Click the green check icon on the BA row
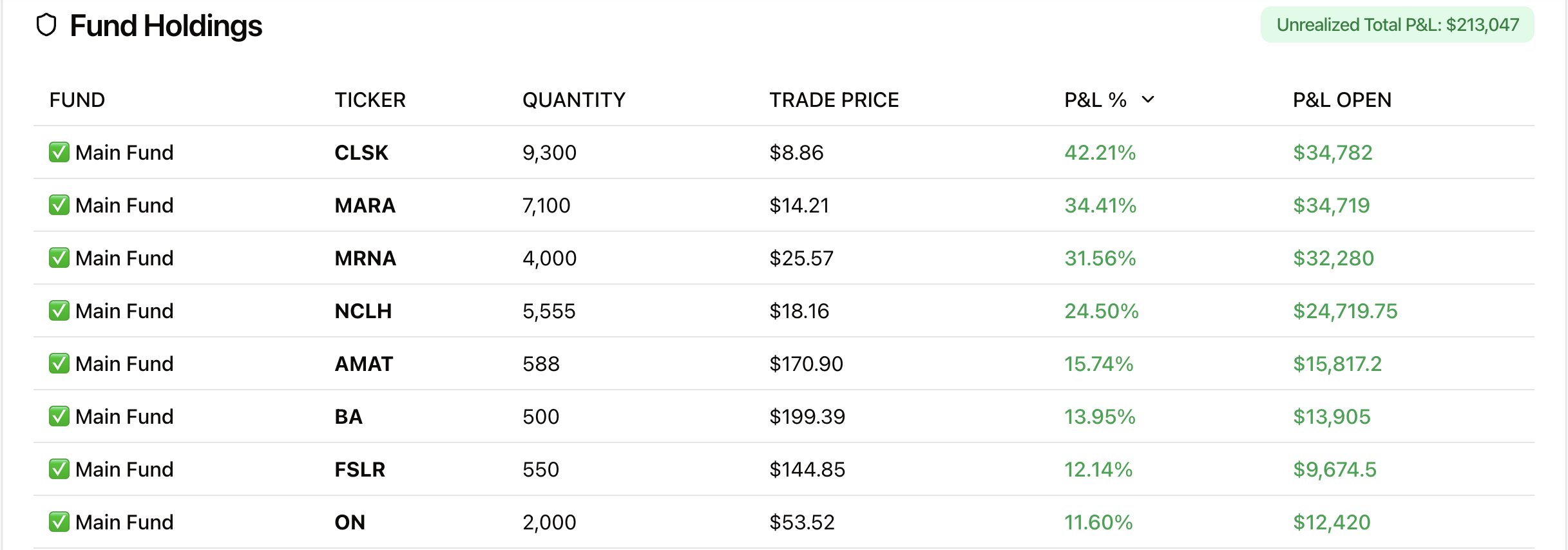Viewport: 1568px width, 550px height. (59, 417)
